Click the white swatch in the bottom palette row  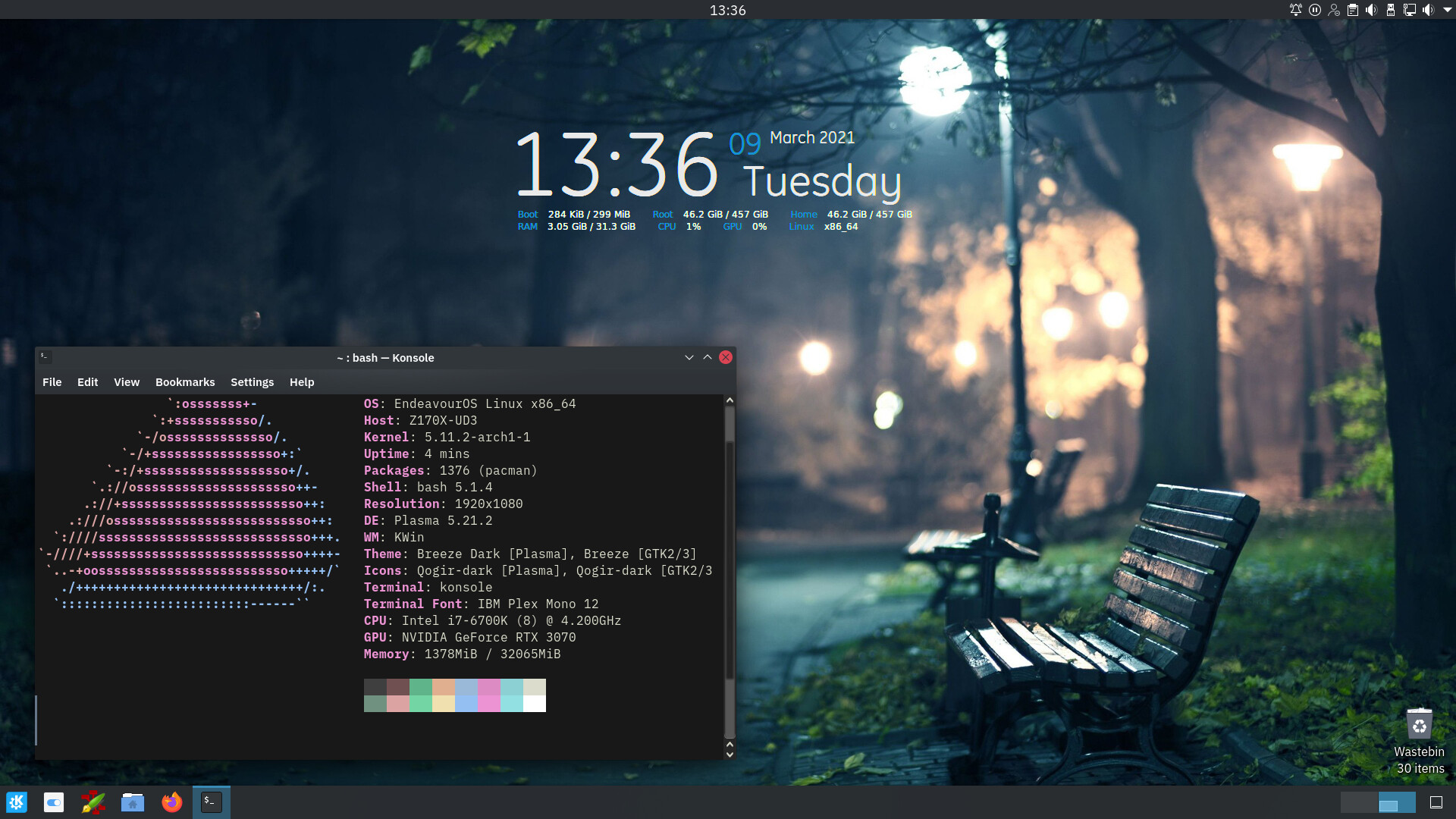click(x=535, y=704)
